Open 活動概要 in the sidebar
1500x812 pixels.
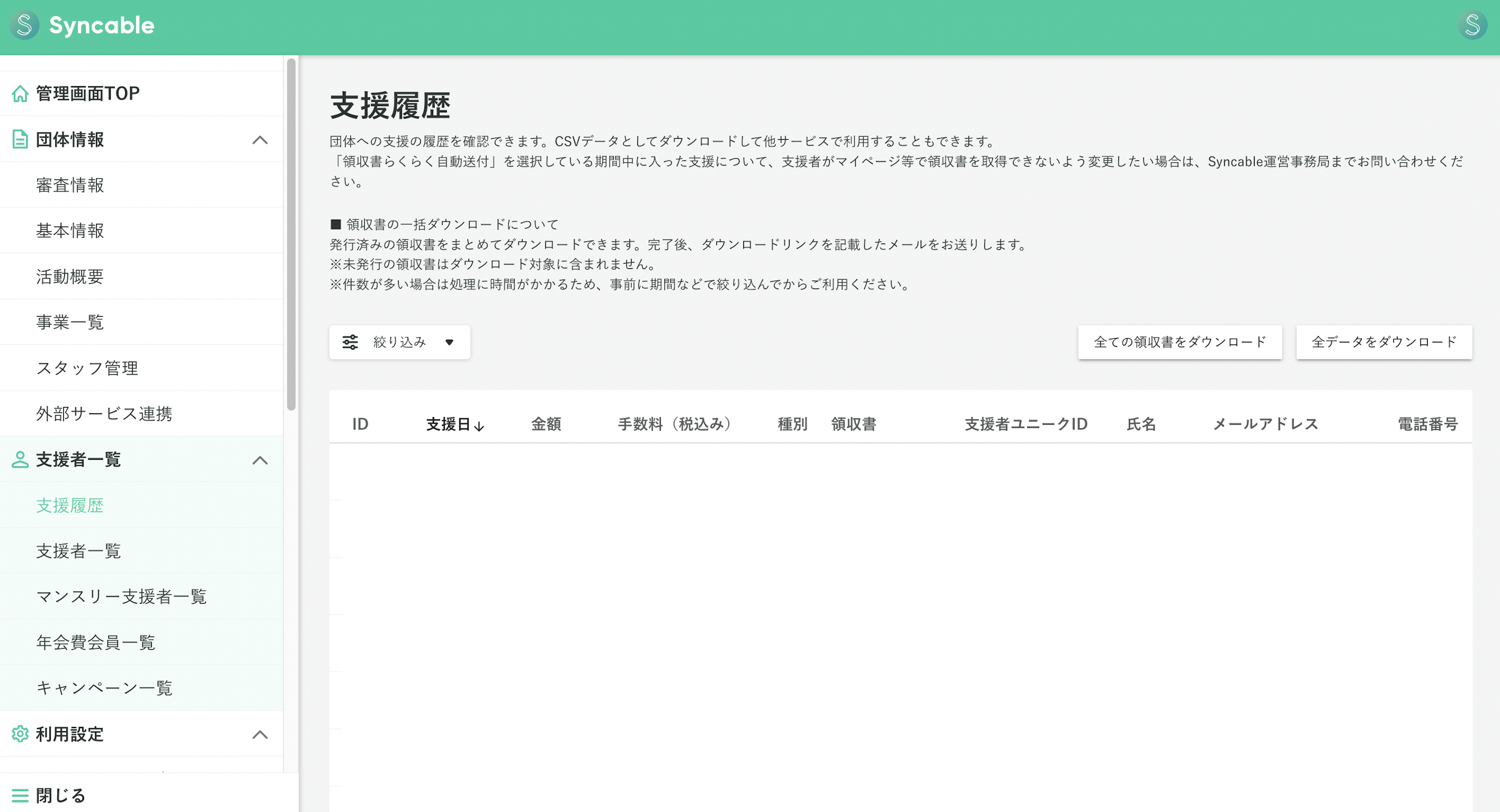[x=141, y=277]
